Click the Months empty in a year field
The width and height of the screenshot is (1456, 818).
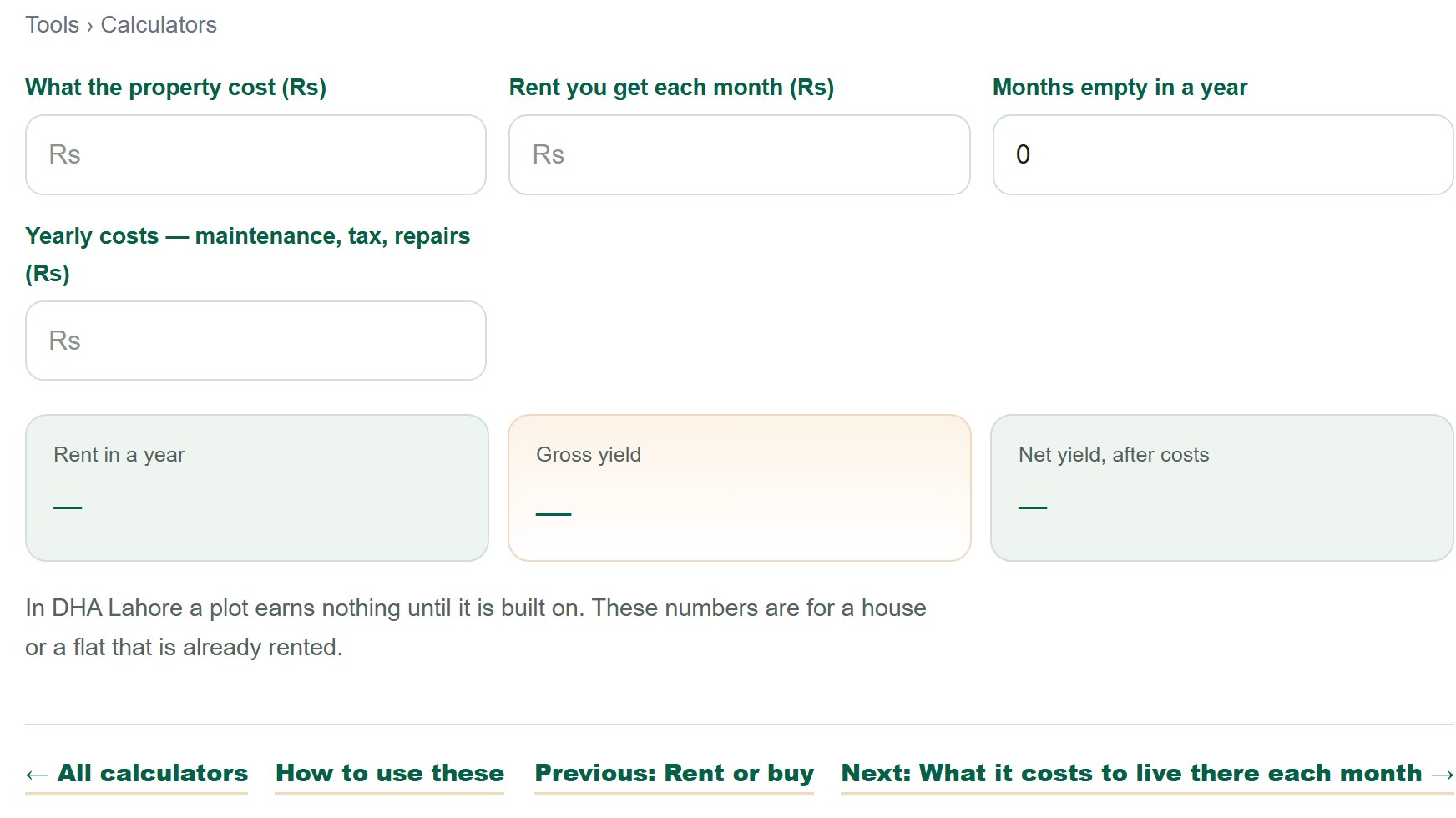(x=1223, y=154)
